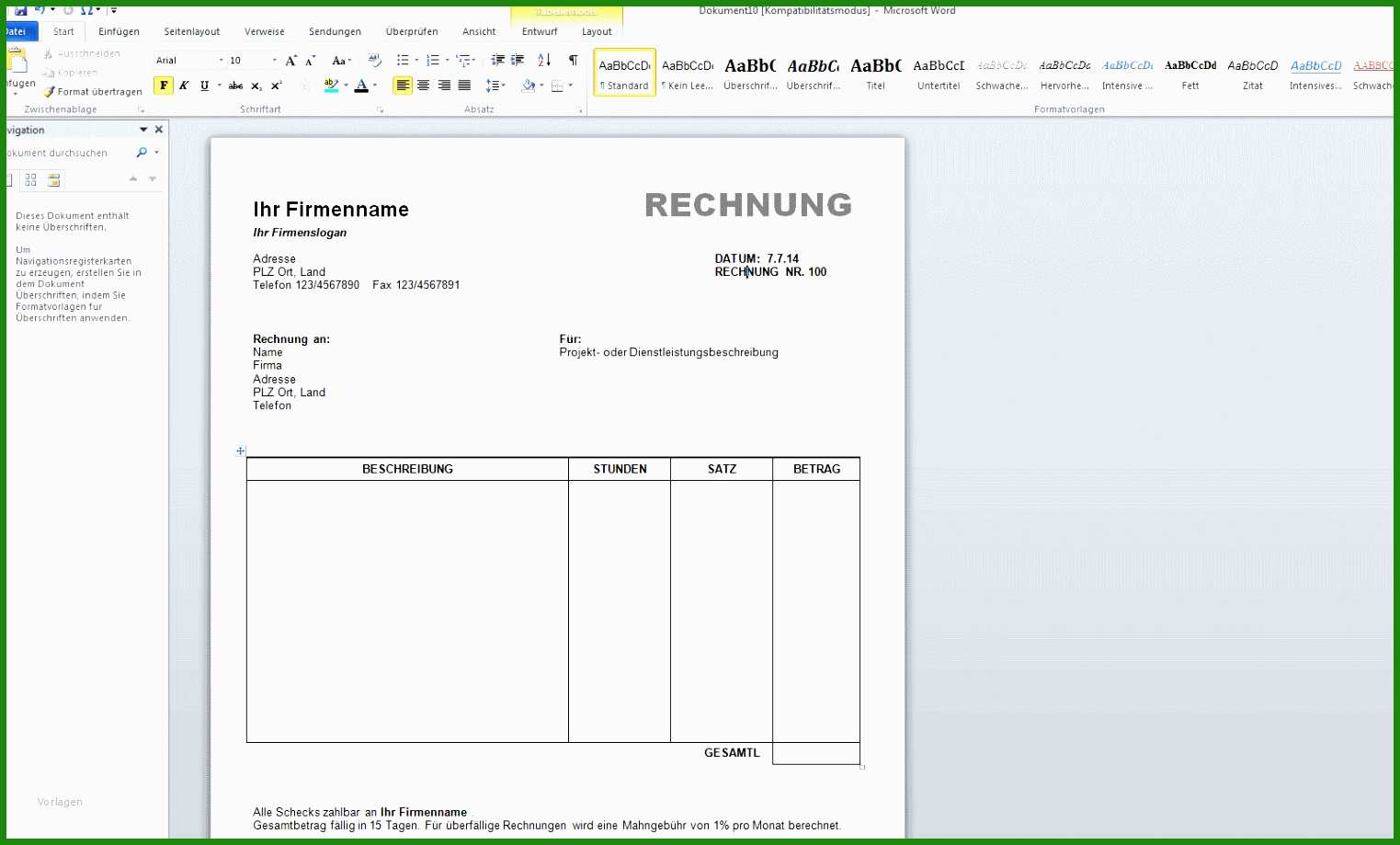Image resolution: width=1400 pixels, height=845 pixels.
Task: Align text right
Action: pyautogui.click(x=444, y=86)
